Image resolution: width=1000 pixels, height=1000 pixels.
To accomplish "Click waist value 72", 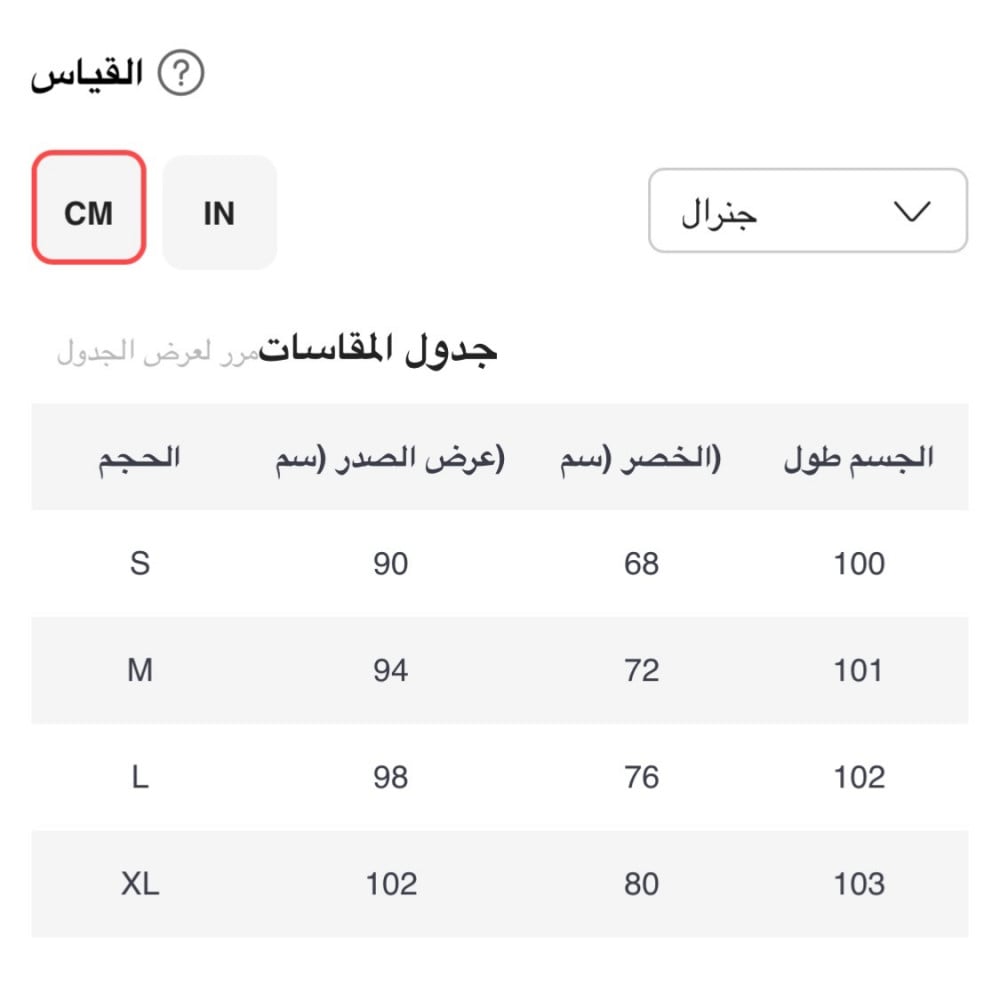I will coord(641,670).
